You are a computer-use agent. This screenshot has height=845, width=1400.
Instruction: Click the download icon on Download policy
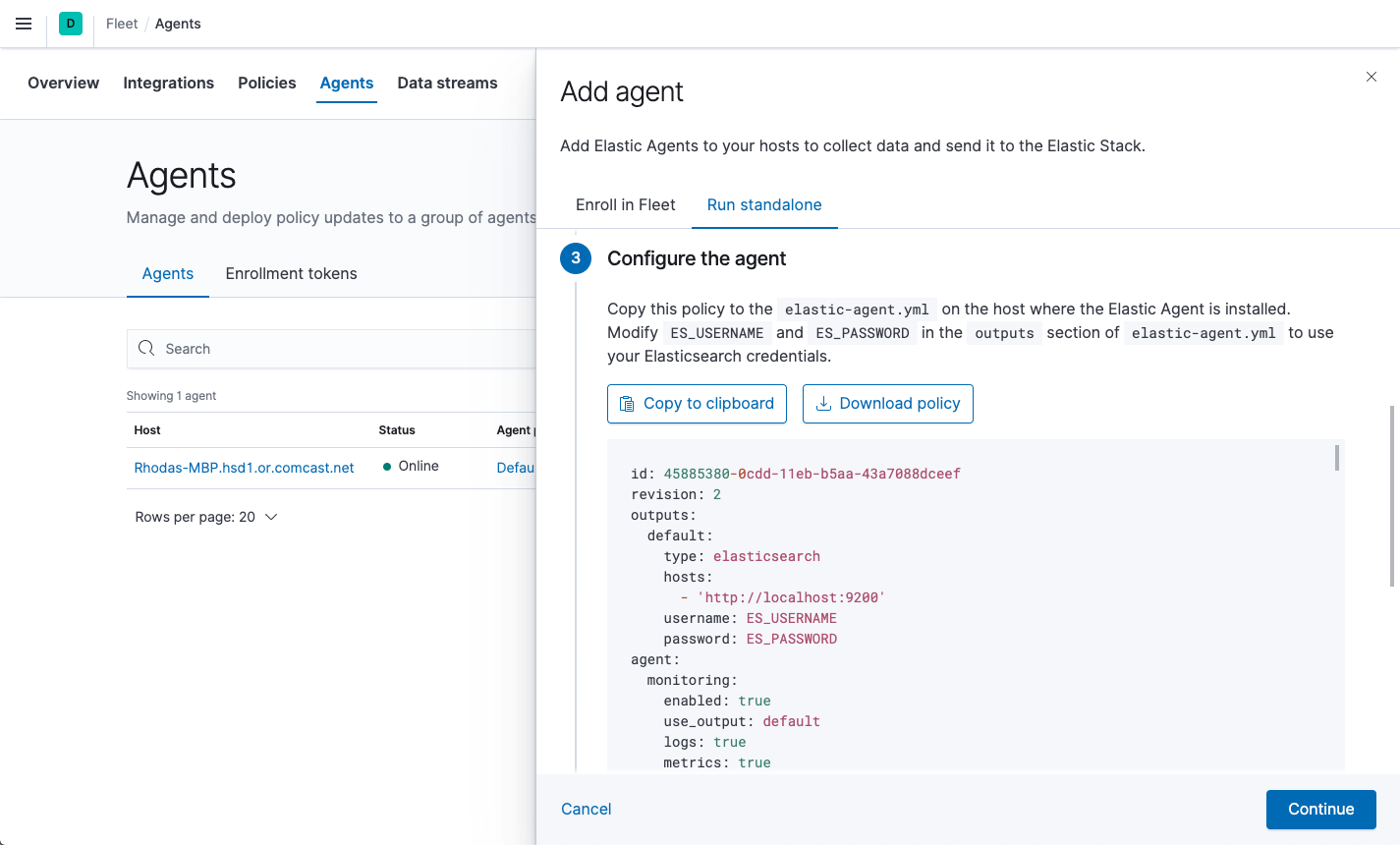tap(823, 403)
